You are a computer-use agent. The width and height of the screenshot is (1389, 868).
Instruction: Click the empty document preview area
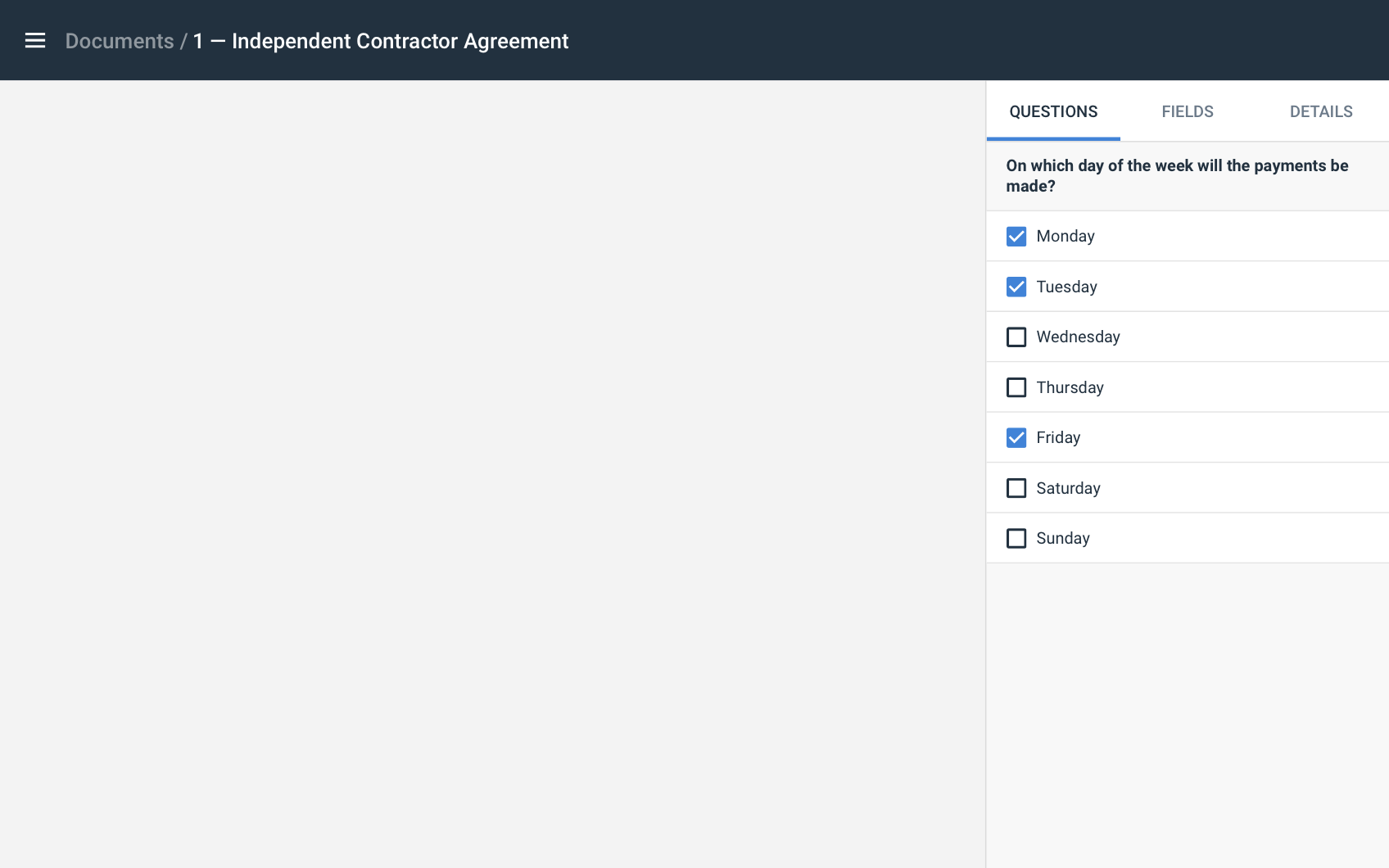491,473
